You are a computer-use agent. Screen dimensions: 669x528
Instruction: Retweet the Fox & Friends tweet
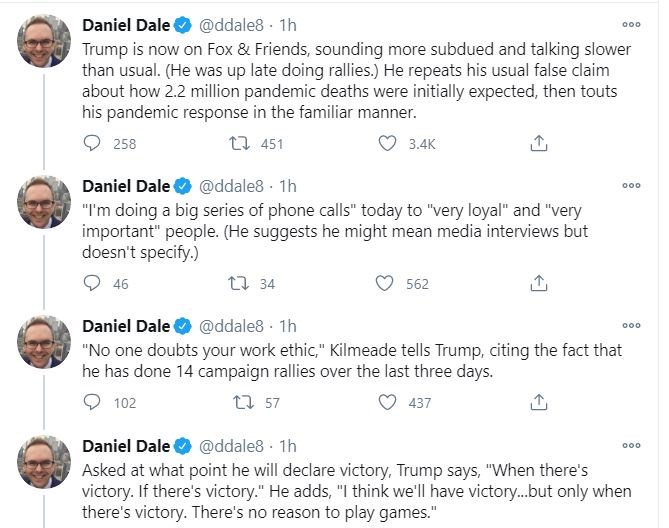click(x=240, y=144)
